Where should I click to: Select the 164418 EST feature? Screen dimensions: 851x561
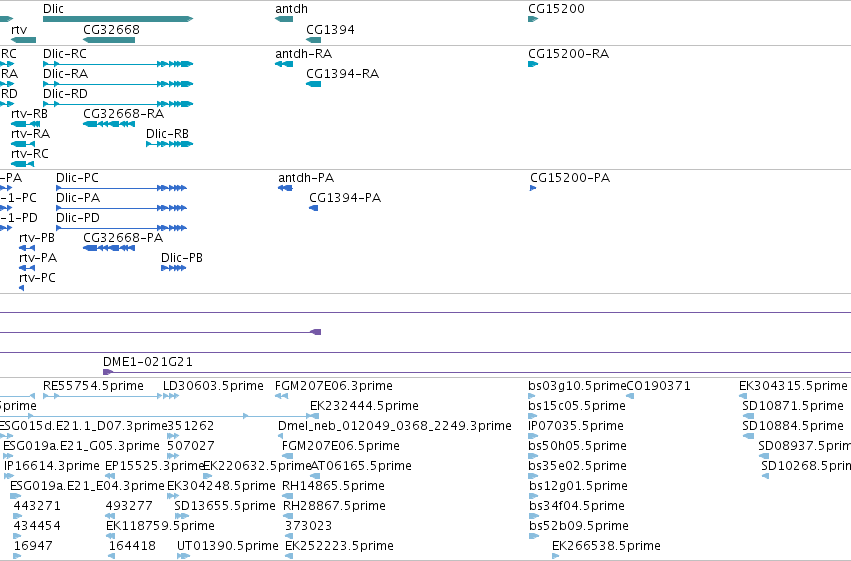click(113, 556)
